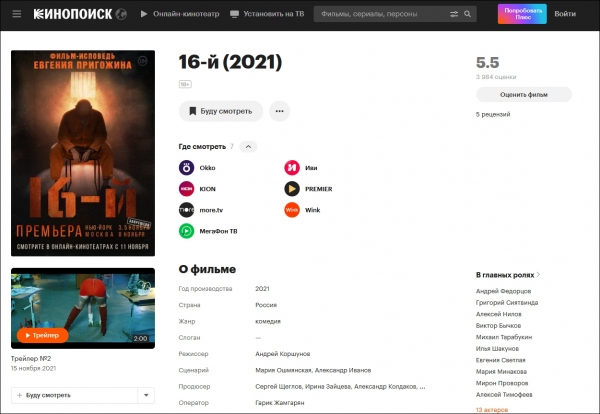This screenshot has height=414, width=600.
Task: Open Okko streaming service icon
Action: [186, 168]
